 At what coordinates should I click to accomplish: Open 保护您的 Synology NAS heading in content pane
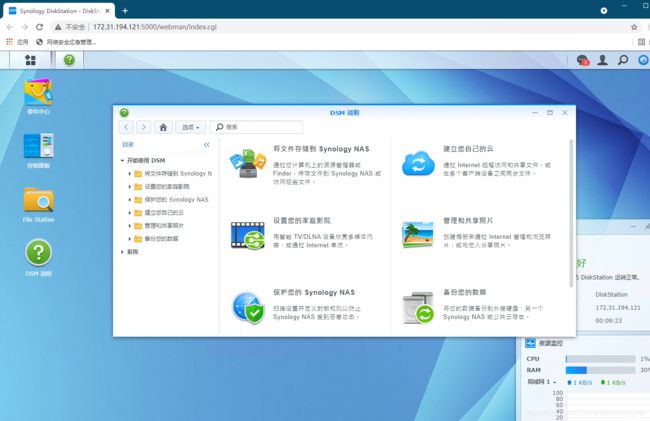click(314, 292)
